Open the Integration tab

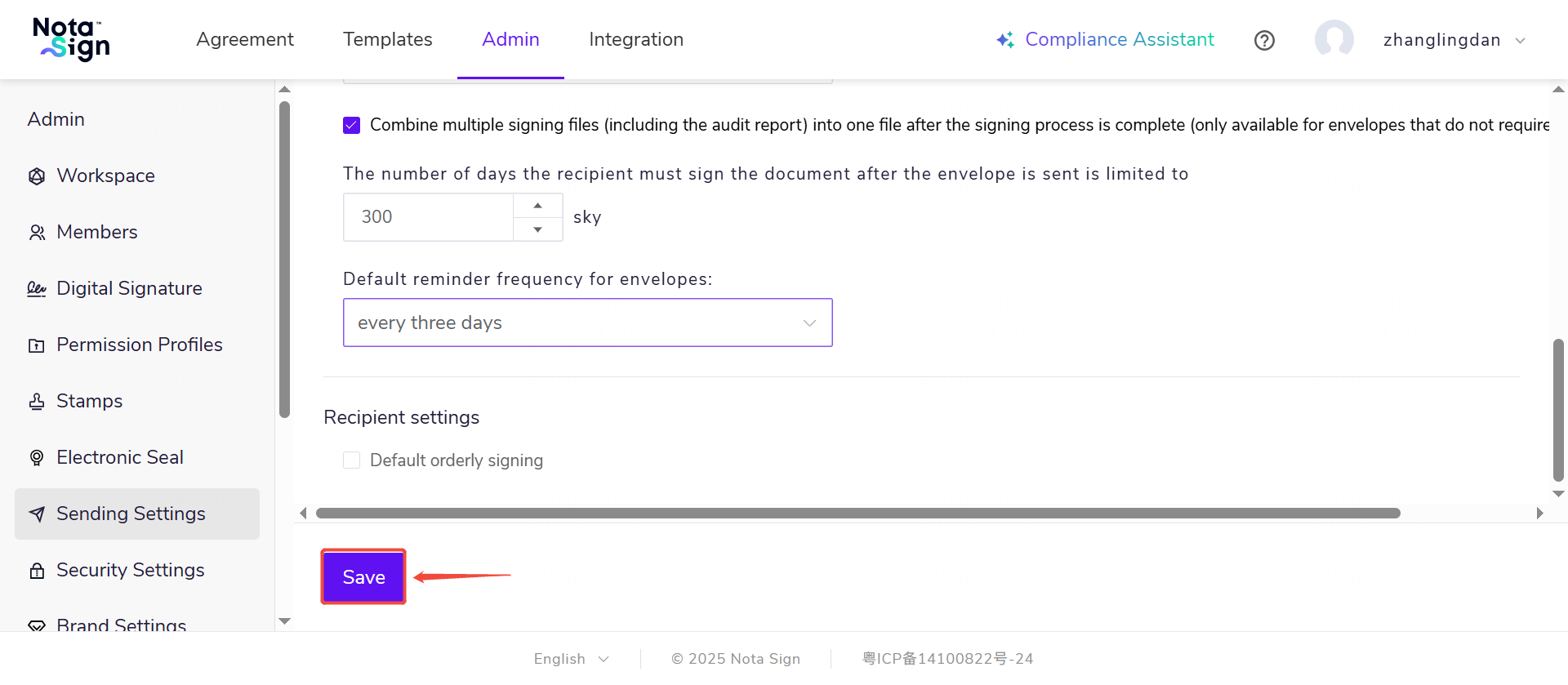(635, 39)
